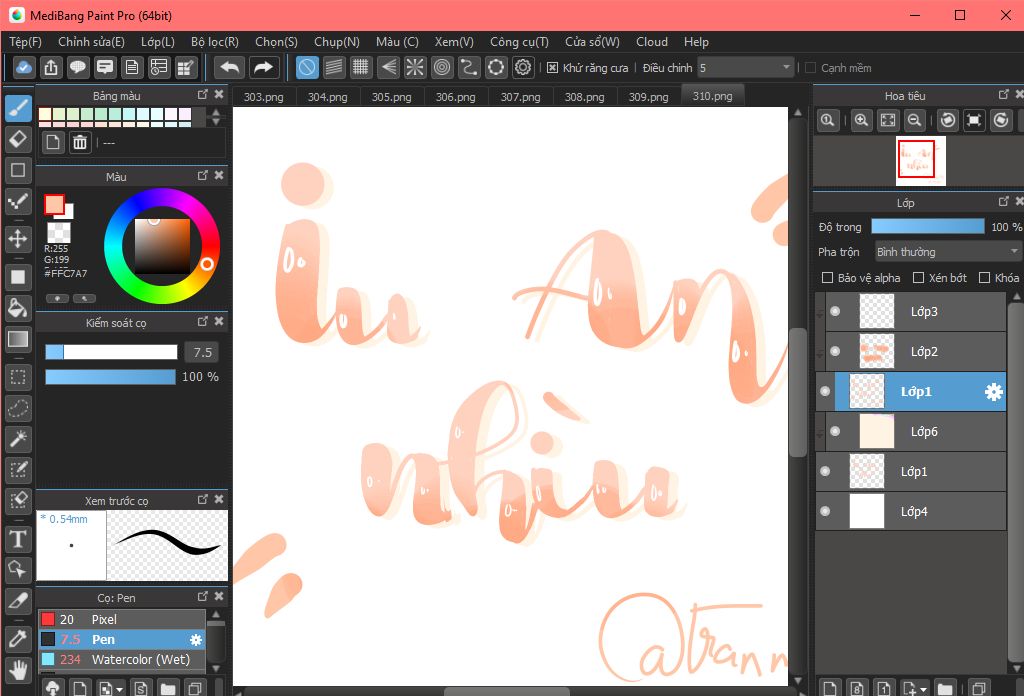Viewport: 1024px width, 696px height.
Task: Activate the Hand pan tool
Action: tap(17, 669)
